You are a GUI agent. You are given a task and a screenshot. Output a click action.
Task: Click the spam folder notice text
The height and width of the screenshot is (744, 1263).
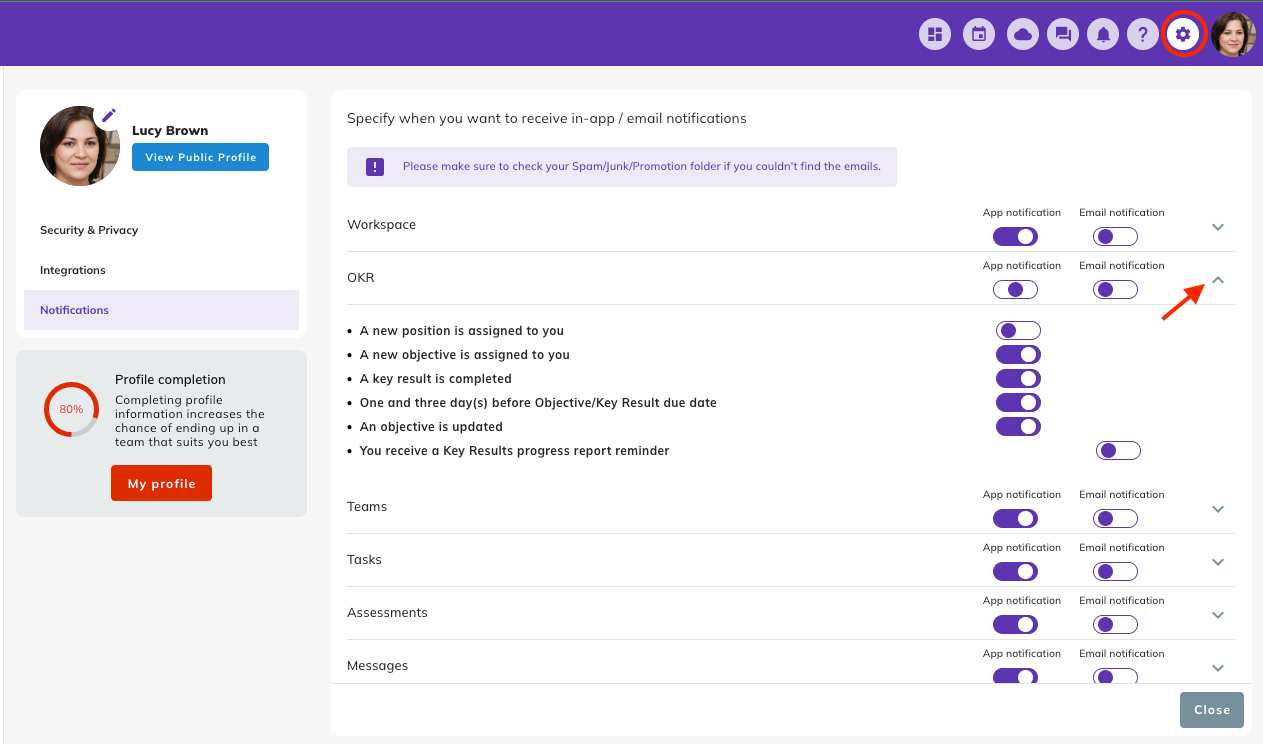(x=642, y=167)
